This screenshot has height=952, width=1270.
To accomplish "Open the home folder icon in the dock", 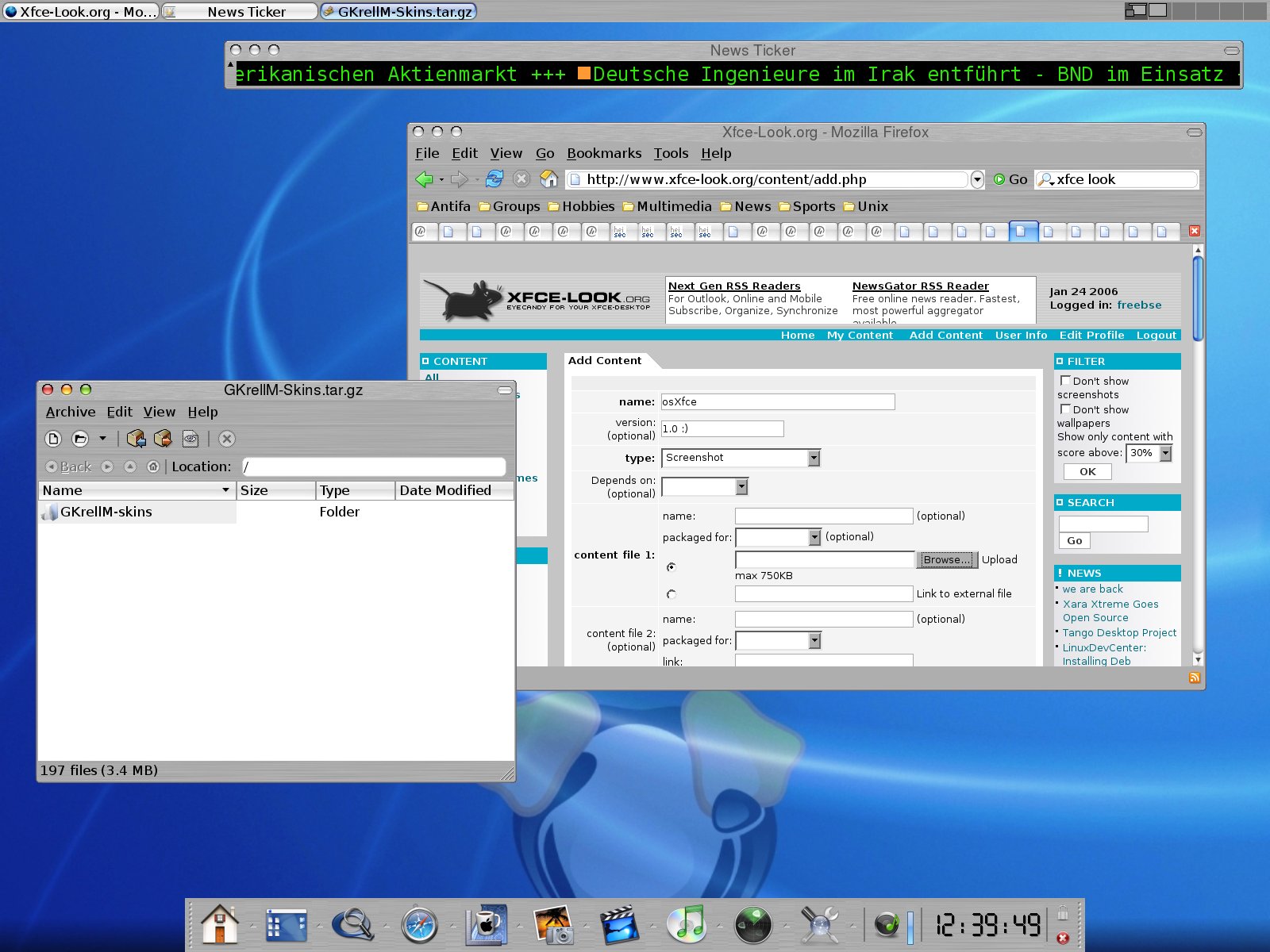I will coord(220,924).
